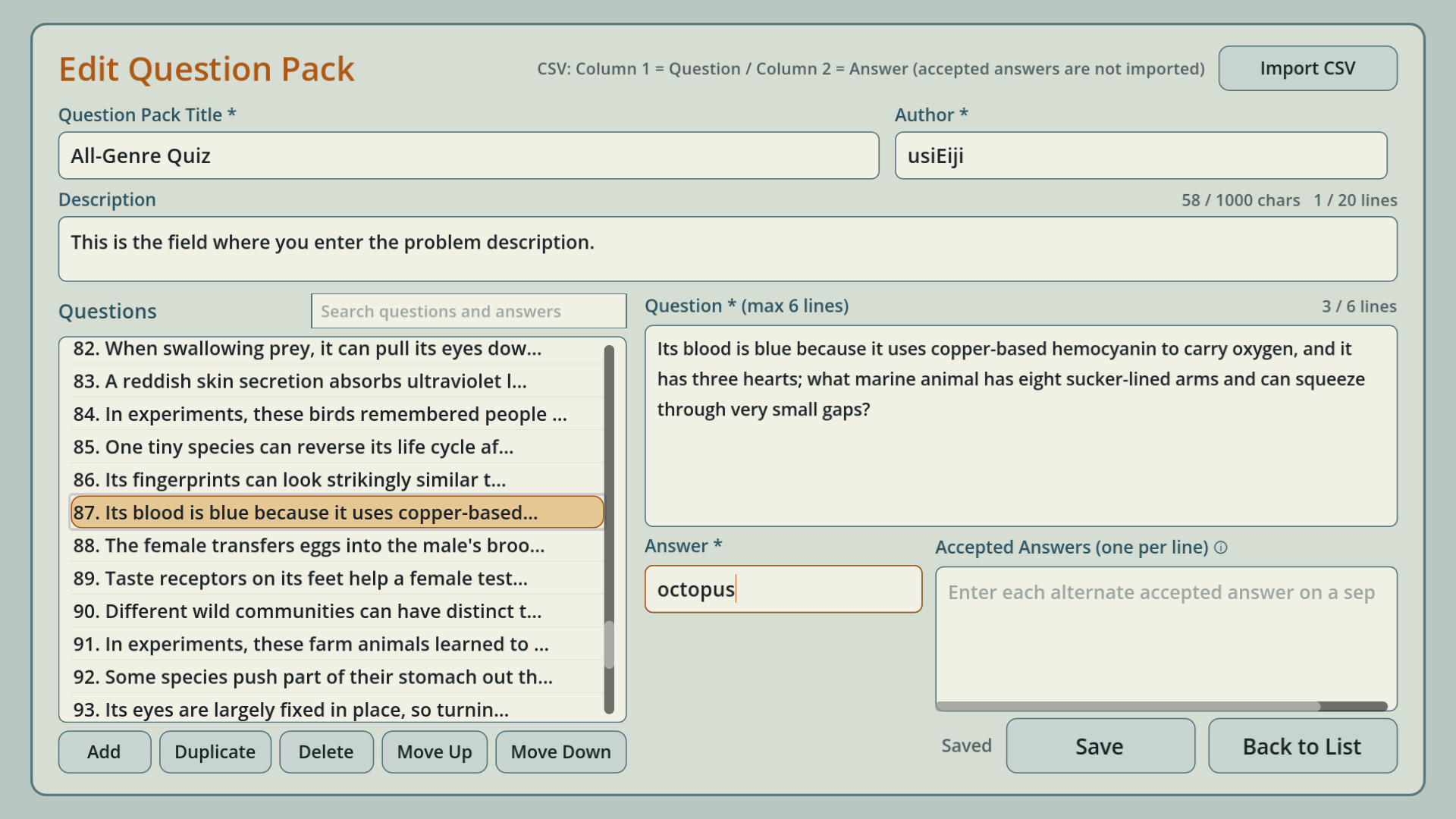Click the Save button

(1100, 746)
